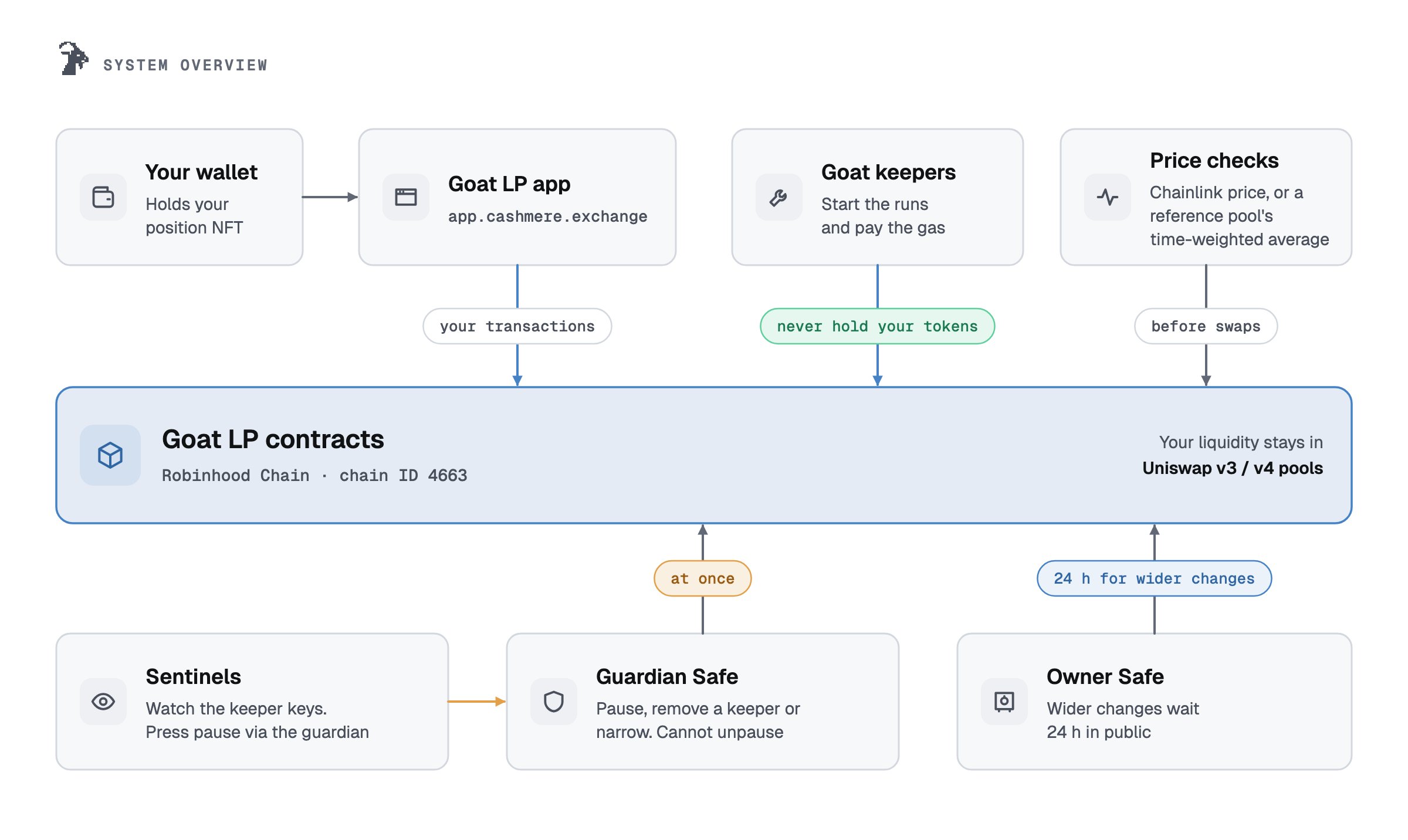Viewport: 1408px width, 840px height.
Task: Click the cube icon in Goat LP contracts
Action: [110, 455]
